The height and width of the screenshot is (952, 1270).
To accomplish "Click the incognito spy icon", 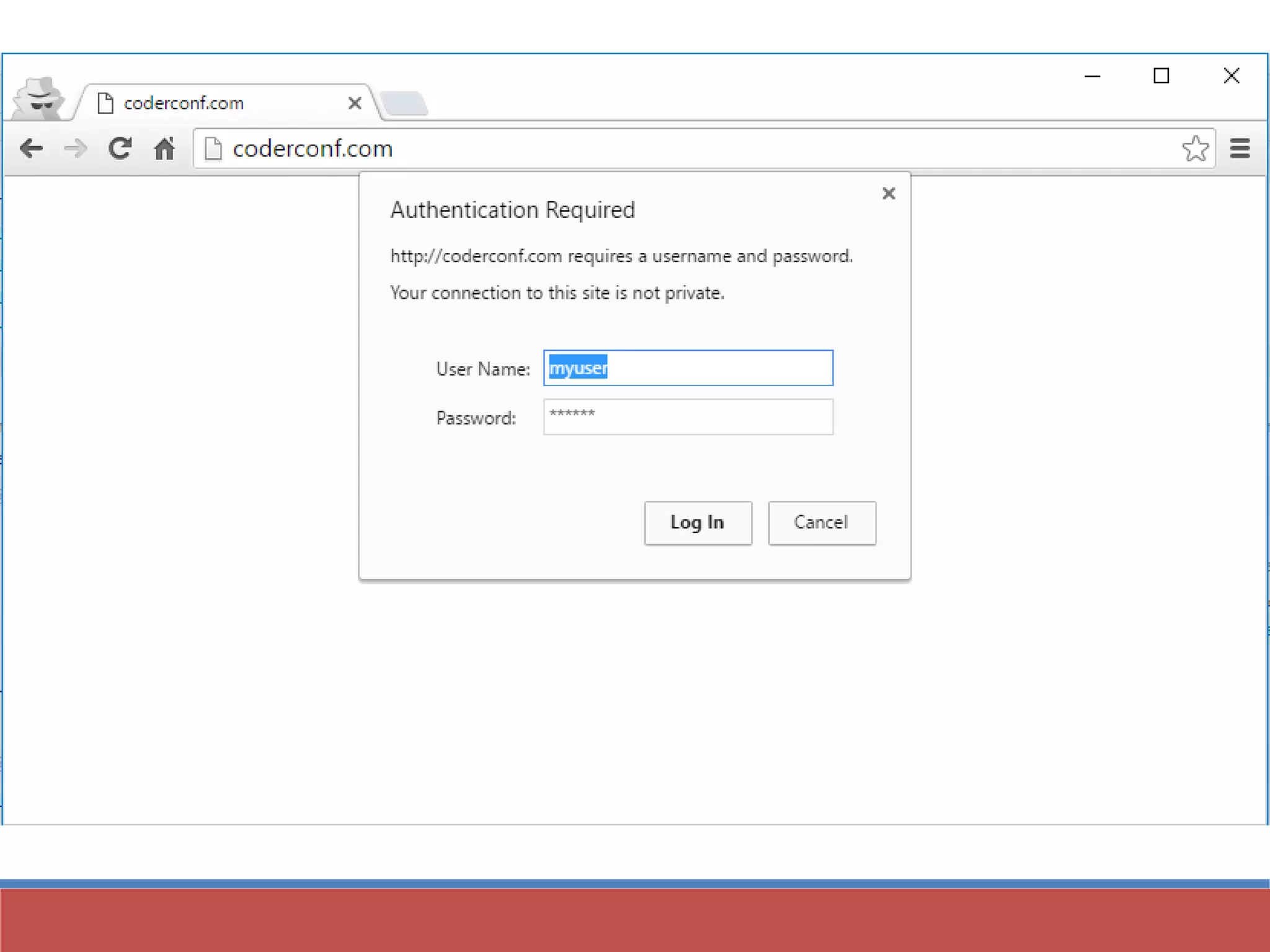I will [x=38, y=99].
